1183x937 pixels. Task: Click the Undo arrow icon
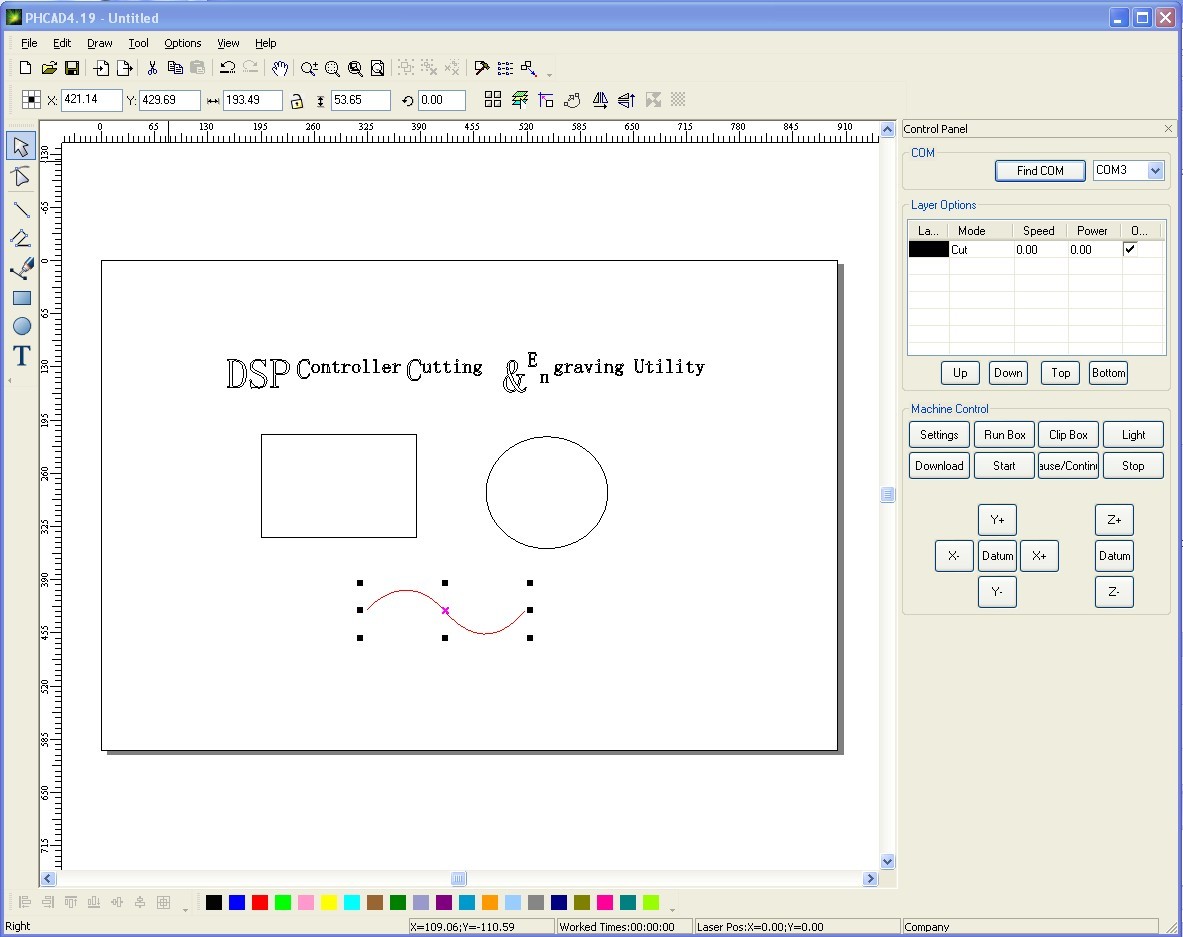pos(227,68)
